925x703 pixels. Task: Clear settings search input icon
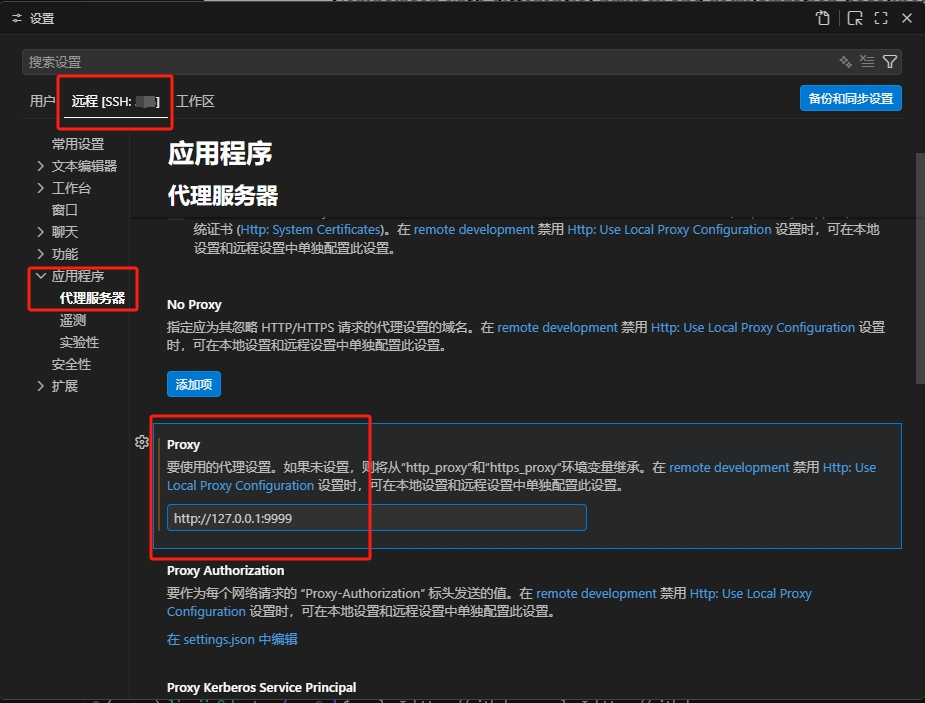click(867, 61)
